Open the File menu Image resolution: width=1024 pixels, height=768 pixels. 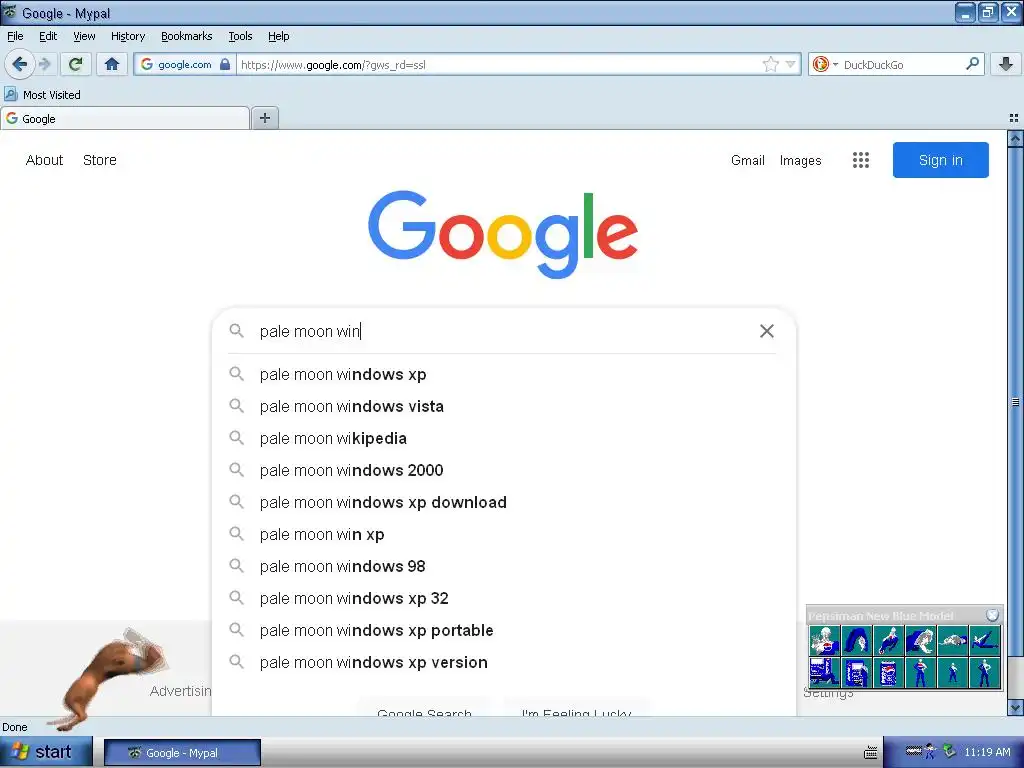coord(15,36)
